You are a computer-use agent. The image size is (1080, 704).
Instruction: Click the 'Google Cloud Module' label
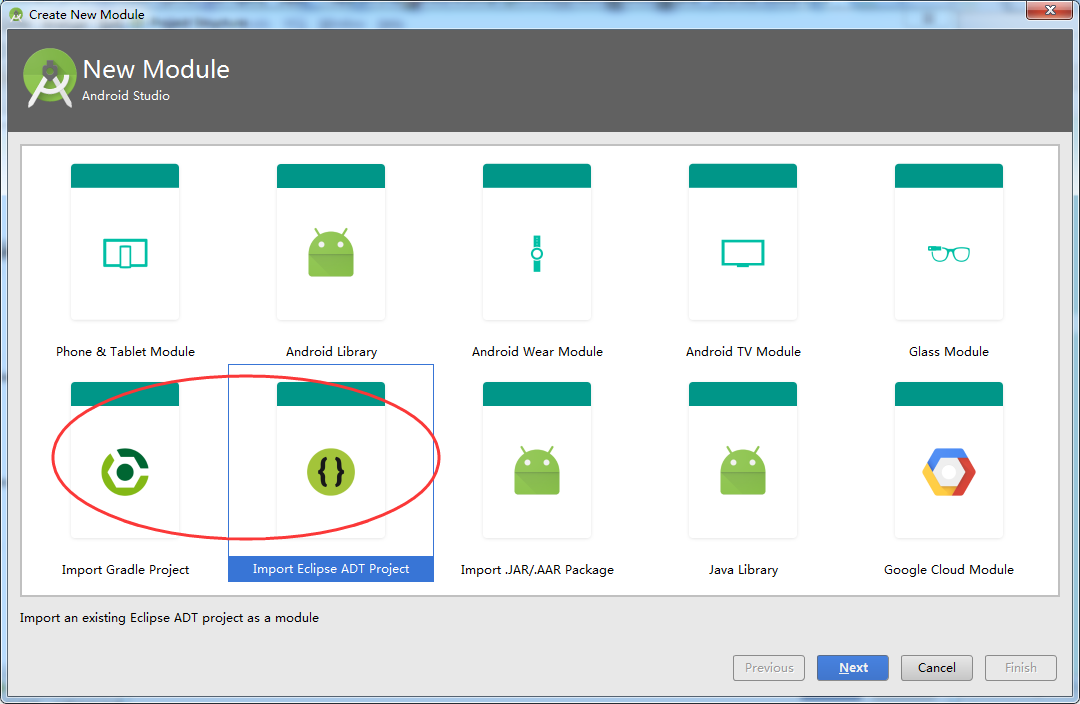948,570
